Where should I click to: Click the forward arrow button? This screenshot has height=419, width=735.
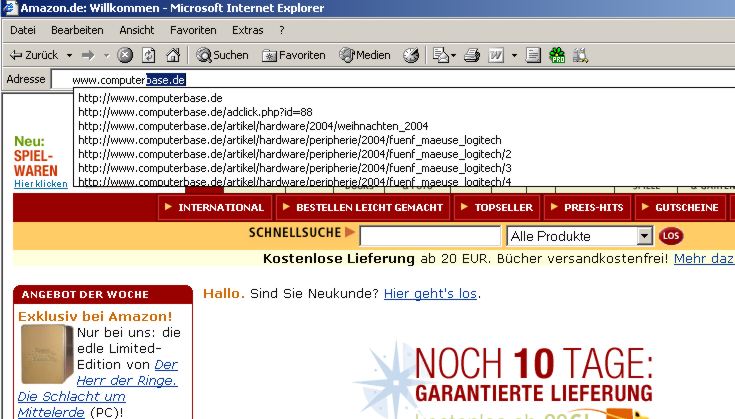click(x=88, y=55)
